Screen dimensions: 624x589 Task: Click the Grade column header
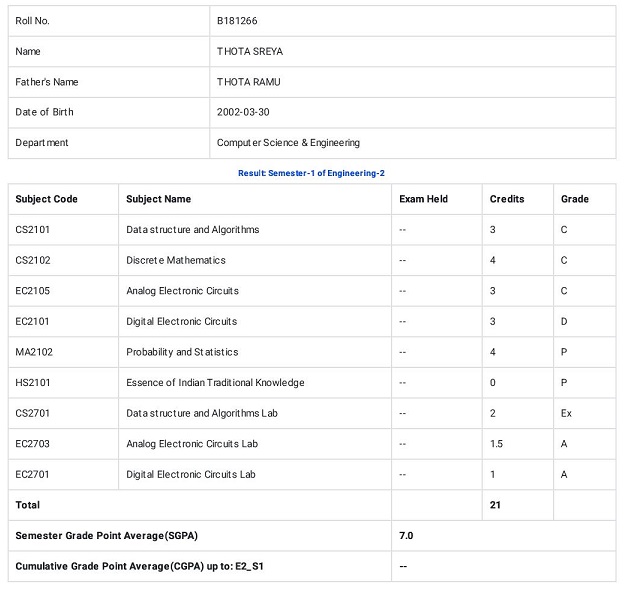pos(575,199)
